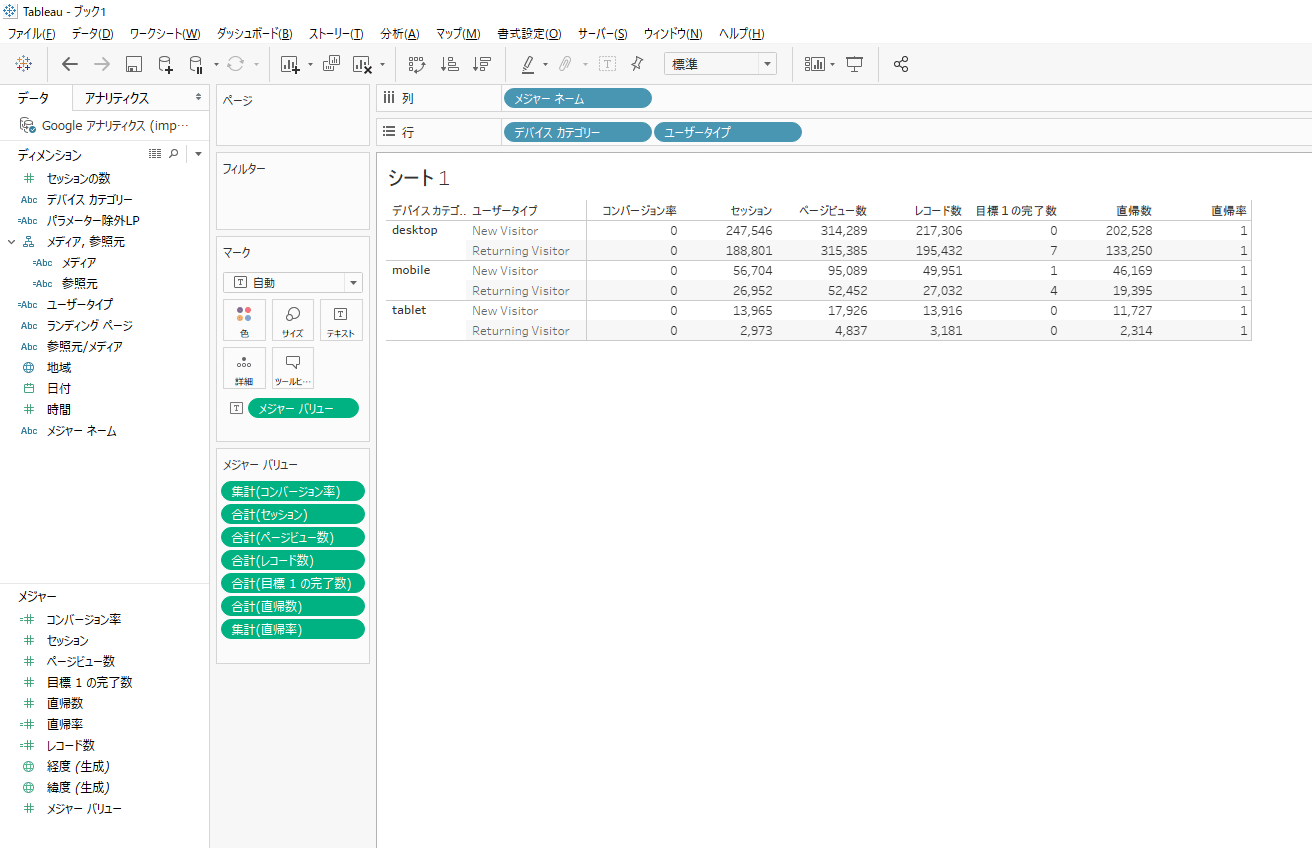This screenshot has width=1312, height=848.
Task: Select the 経度 (生成) measure field
Action: point(78,766)
